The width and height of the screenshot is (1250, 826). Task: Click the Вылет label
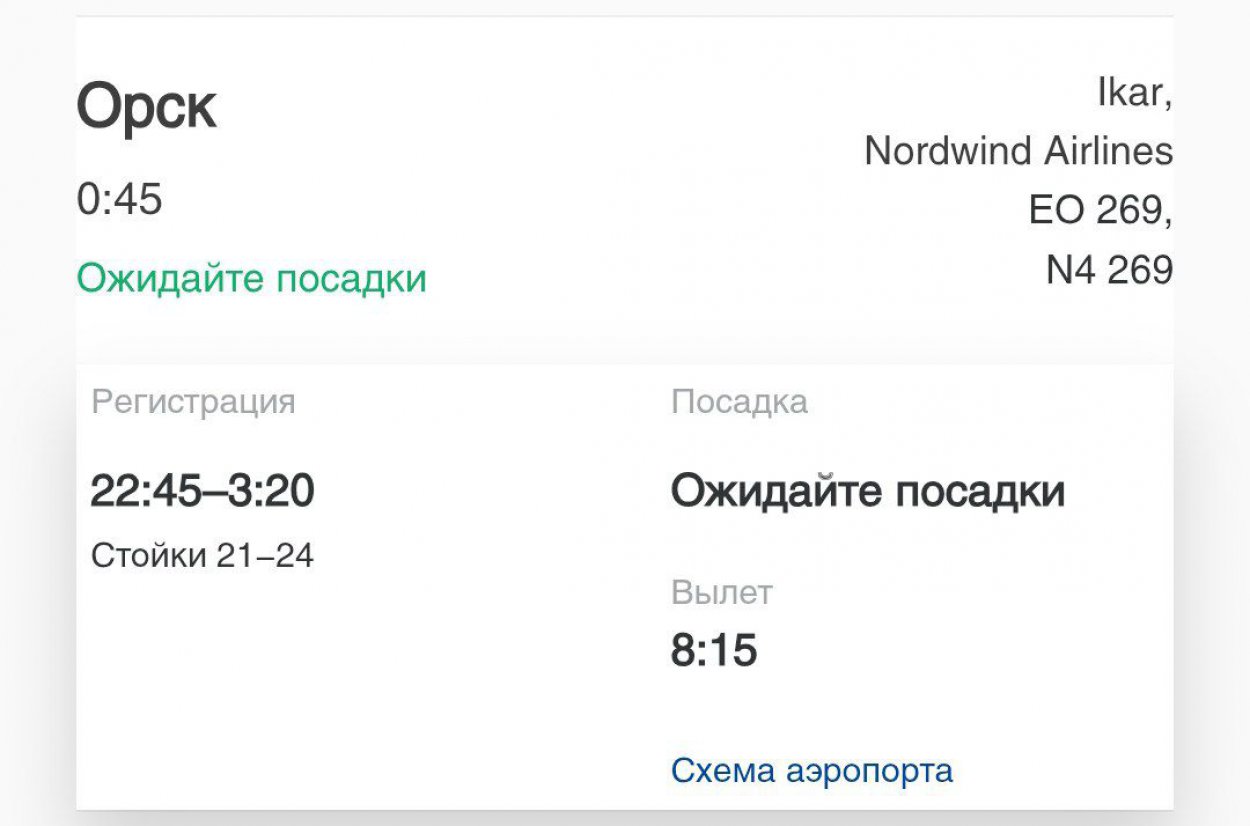722,592
